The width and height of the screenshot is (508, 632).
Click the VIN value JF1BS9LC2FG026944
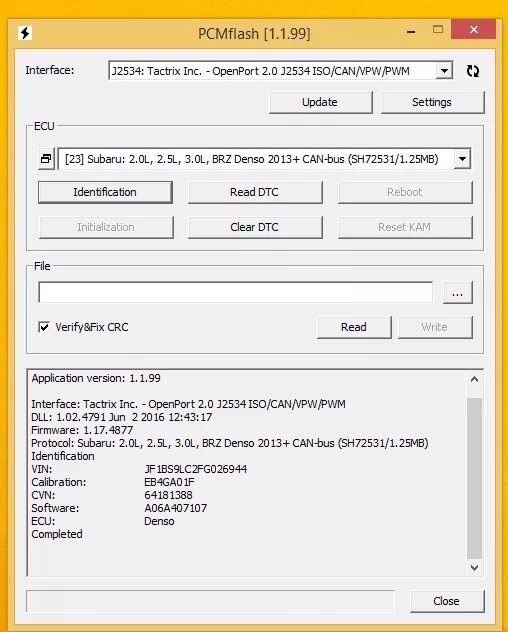pos(196,469)
